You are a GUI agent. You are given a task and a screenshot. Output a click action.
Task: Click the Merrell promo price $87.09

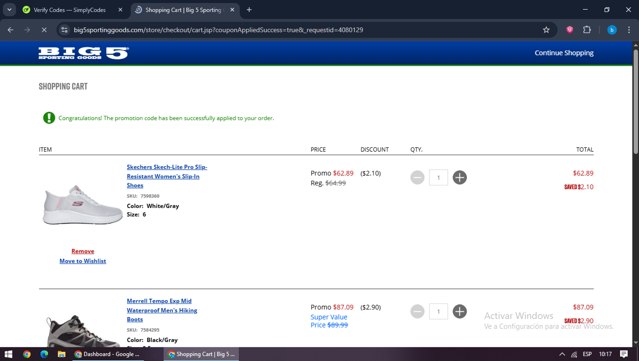point(343,307)
